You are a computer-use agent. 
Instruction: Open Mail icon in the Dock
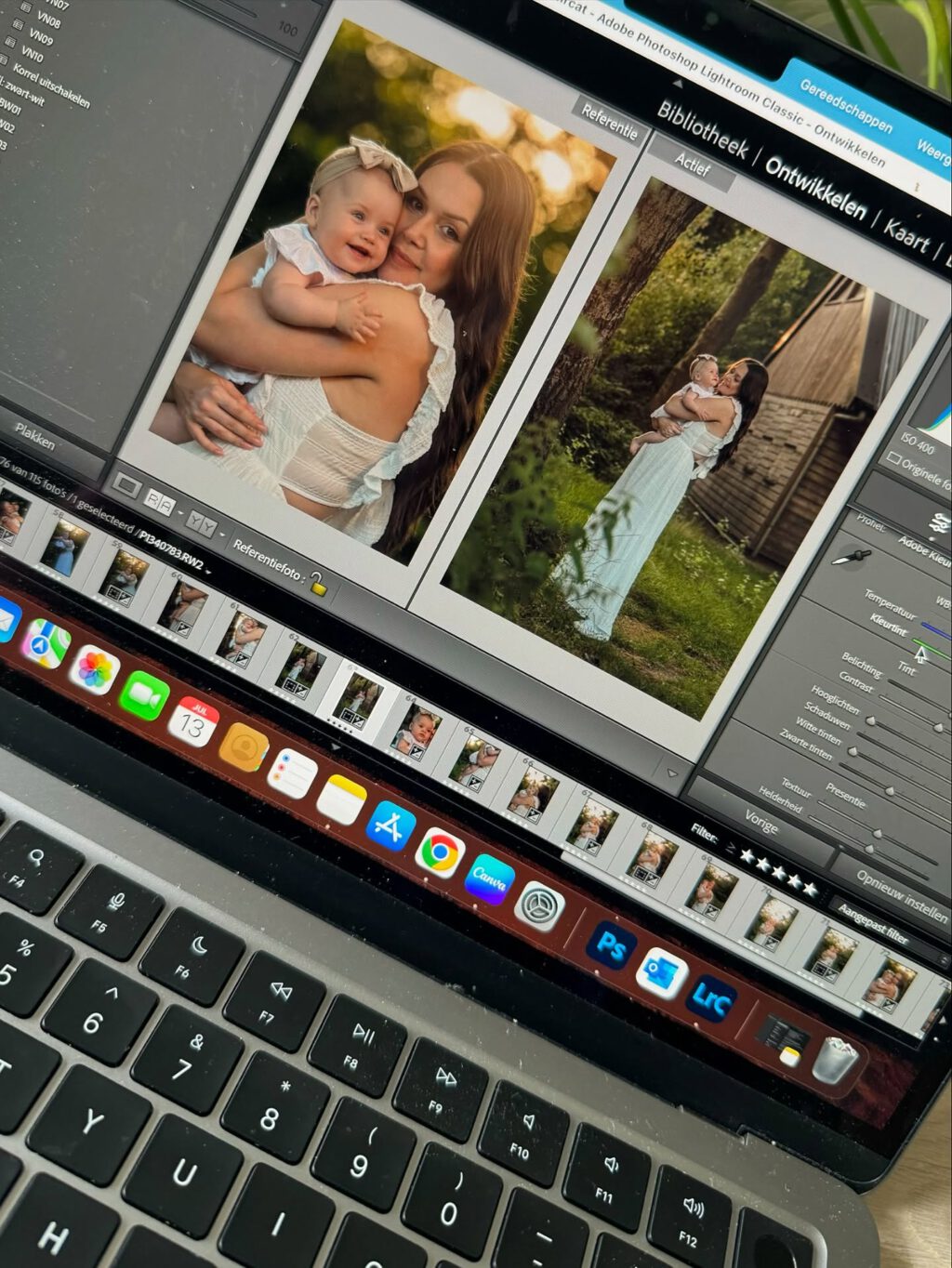(7, 620)
